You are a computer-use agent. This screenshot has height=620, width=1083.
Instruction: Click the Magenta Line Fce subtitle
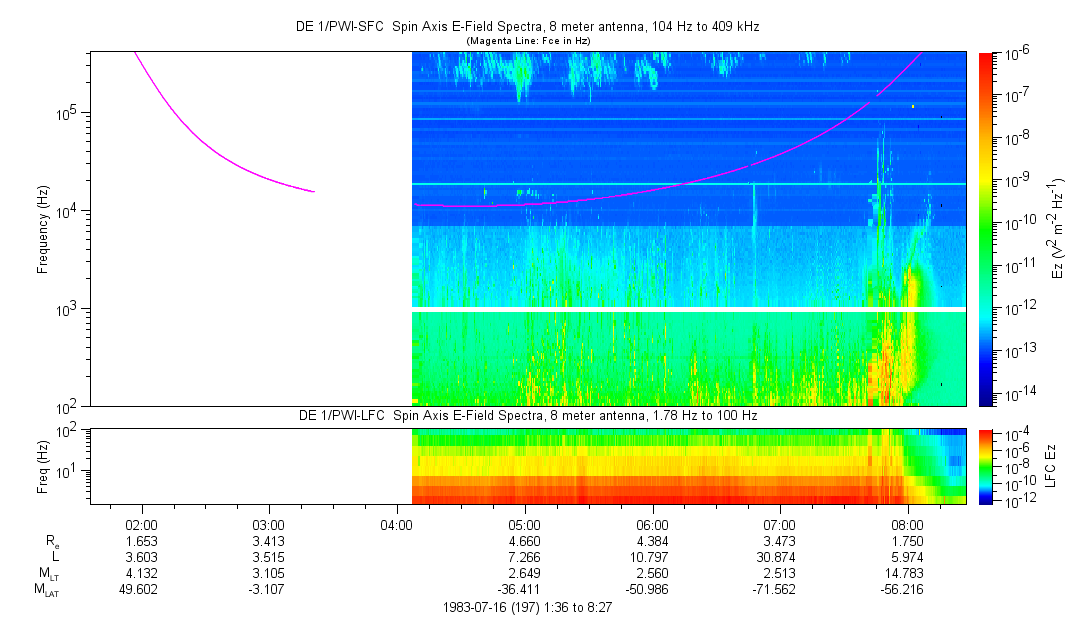click(x=527, y=40)
